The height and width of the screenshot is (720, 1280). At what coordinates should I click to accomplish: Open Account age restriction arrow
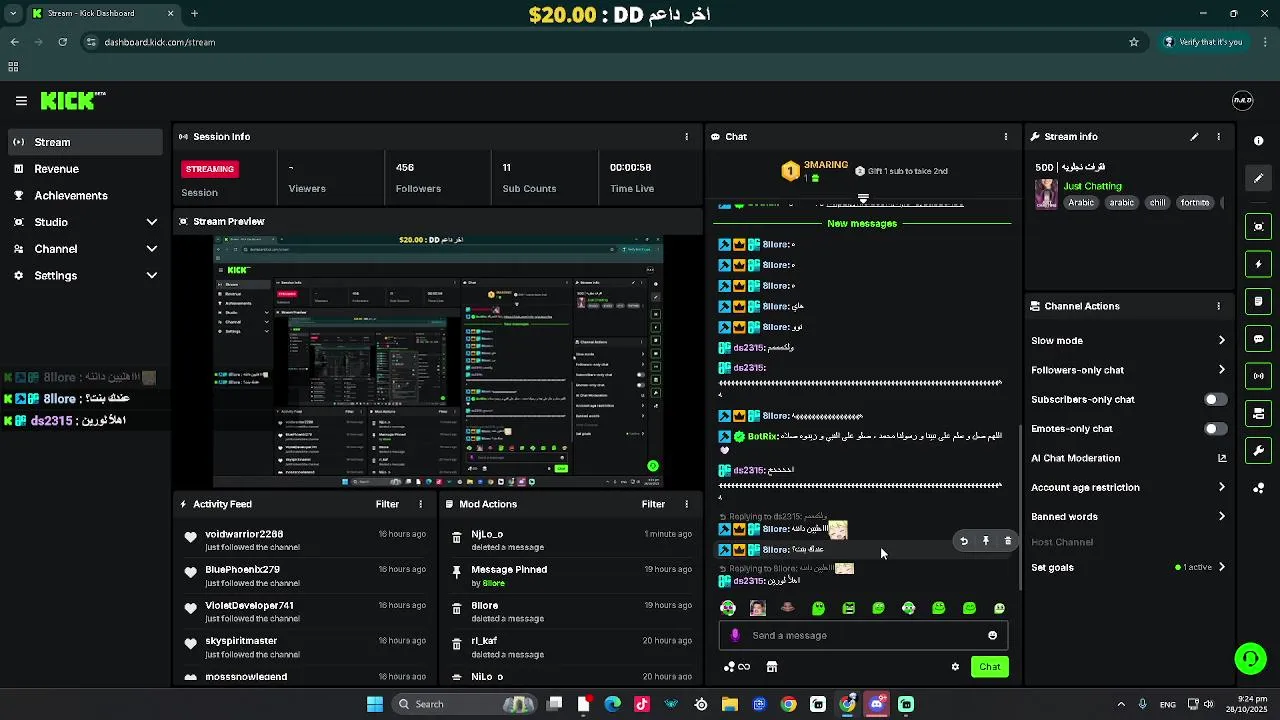click(x=1221, y=487)
